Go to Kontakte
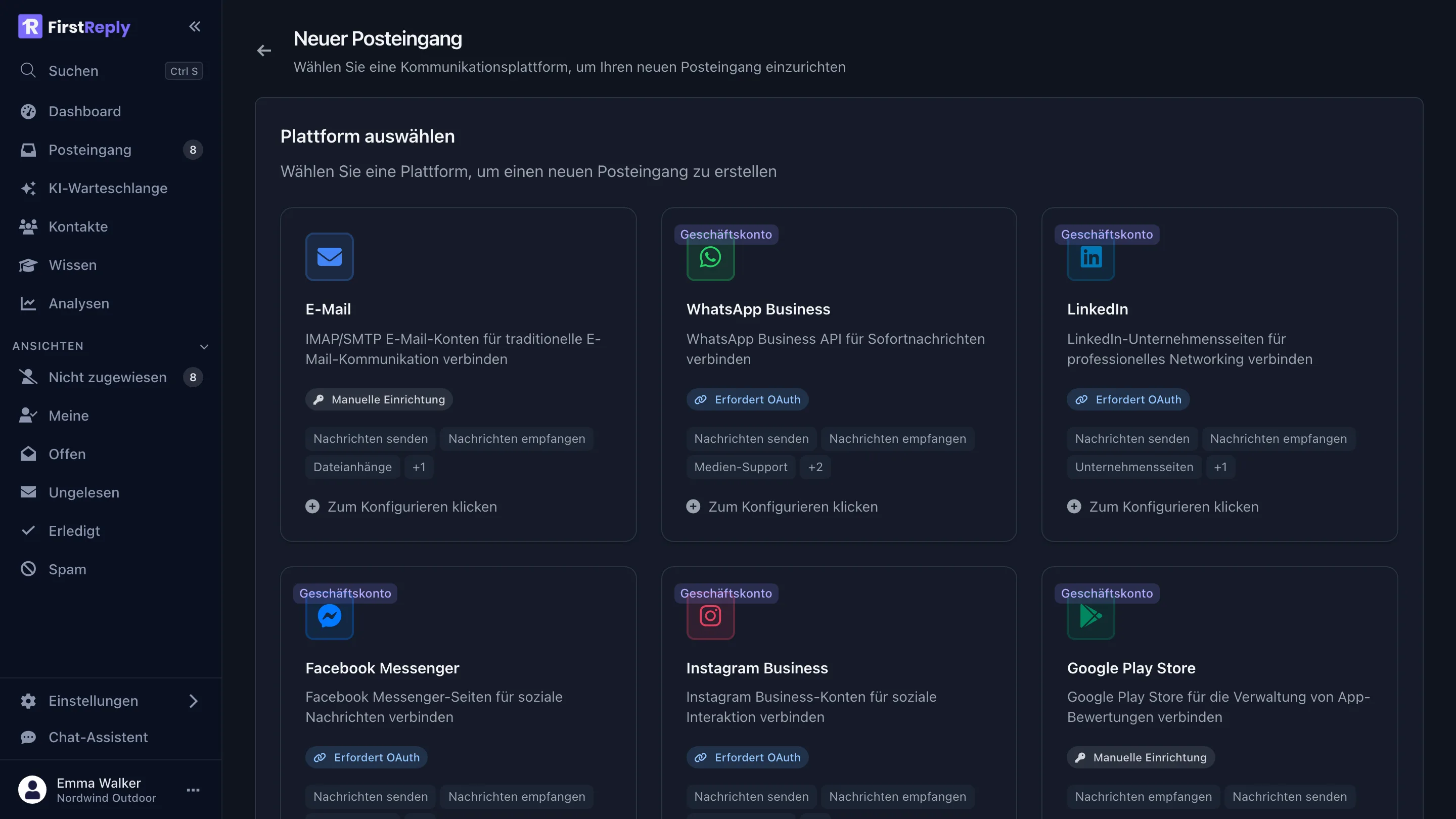1456x819 pixels. click(111, 226)
